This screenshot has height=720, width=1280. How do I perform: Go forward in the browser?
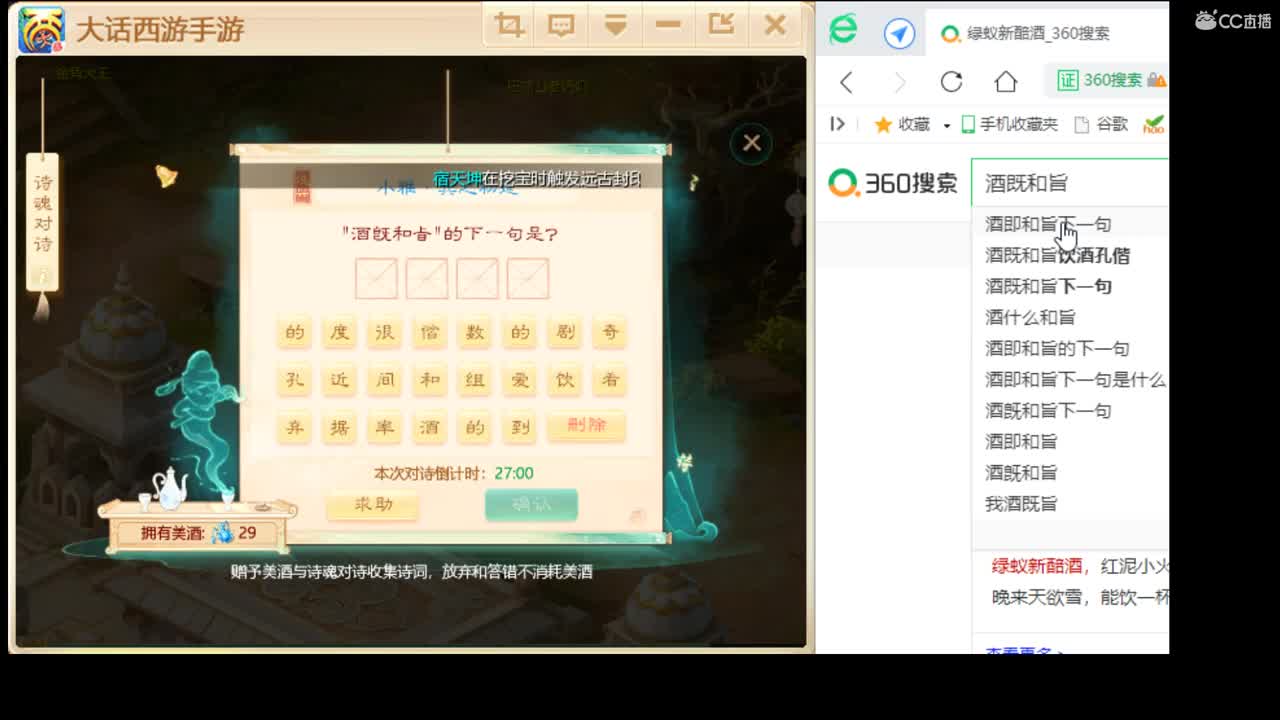(899, 82)
